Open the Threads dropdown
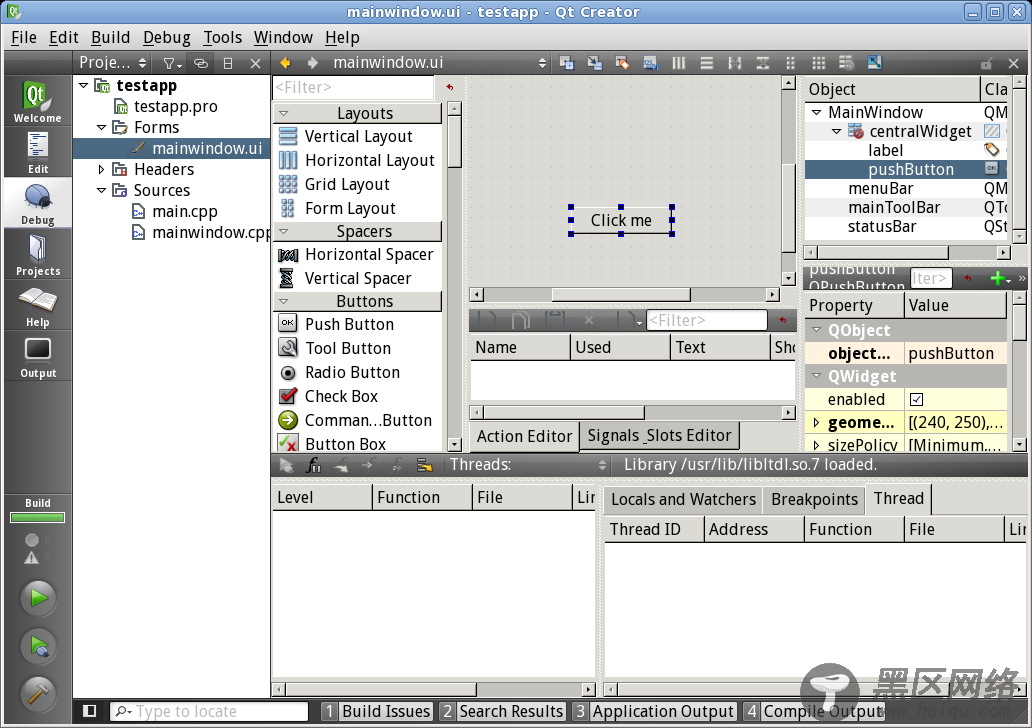Viewport: 1032px width, 728px height. click(527, 465)
